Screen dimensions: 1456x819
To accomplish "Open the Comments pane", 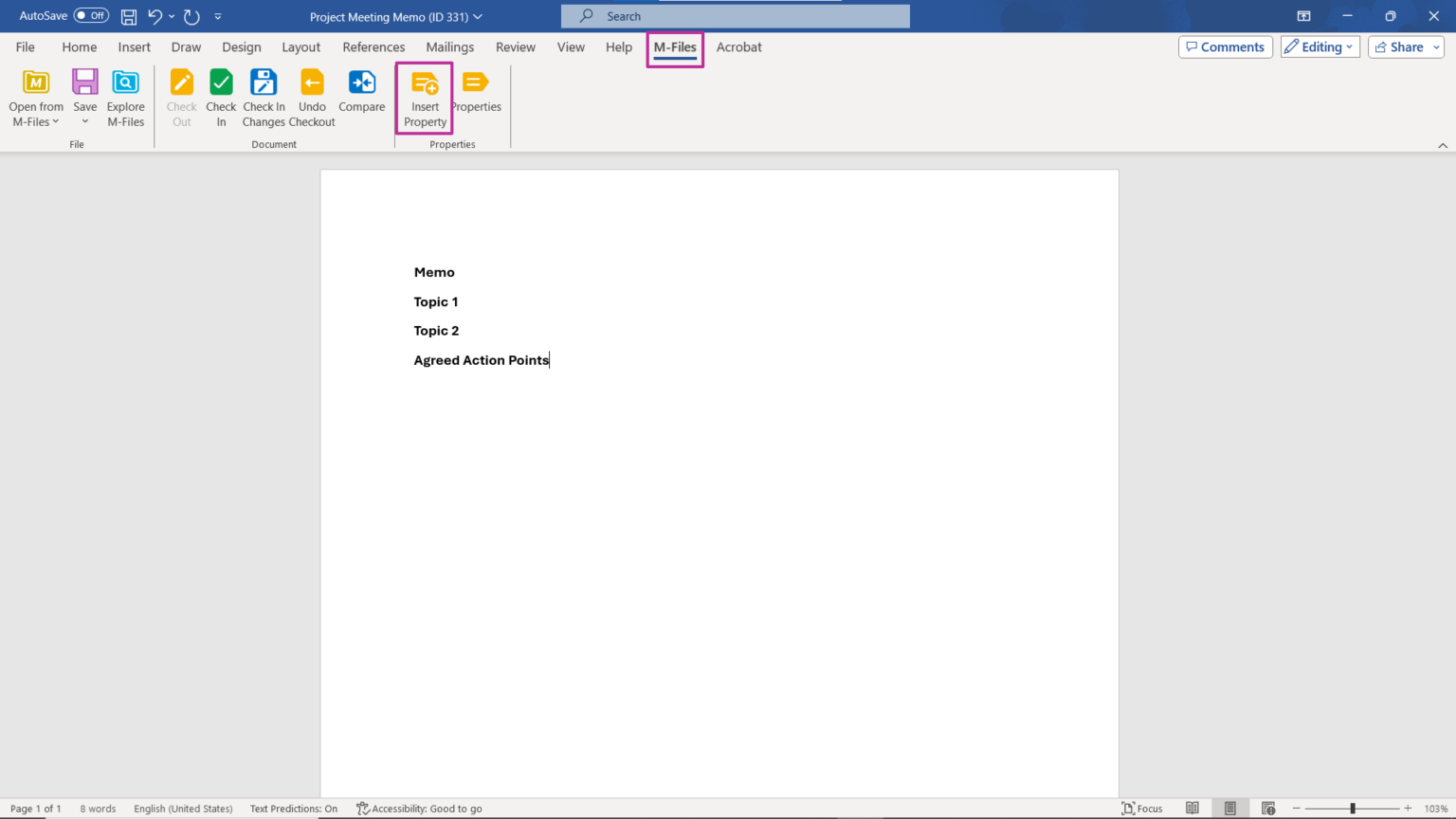I will 1225,46.
